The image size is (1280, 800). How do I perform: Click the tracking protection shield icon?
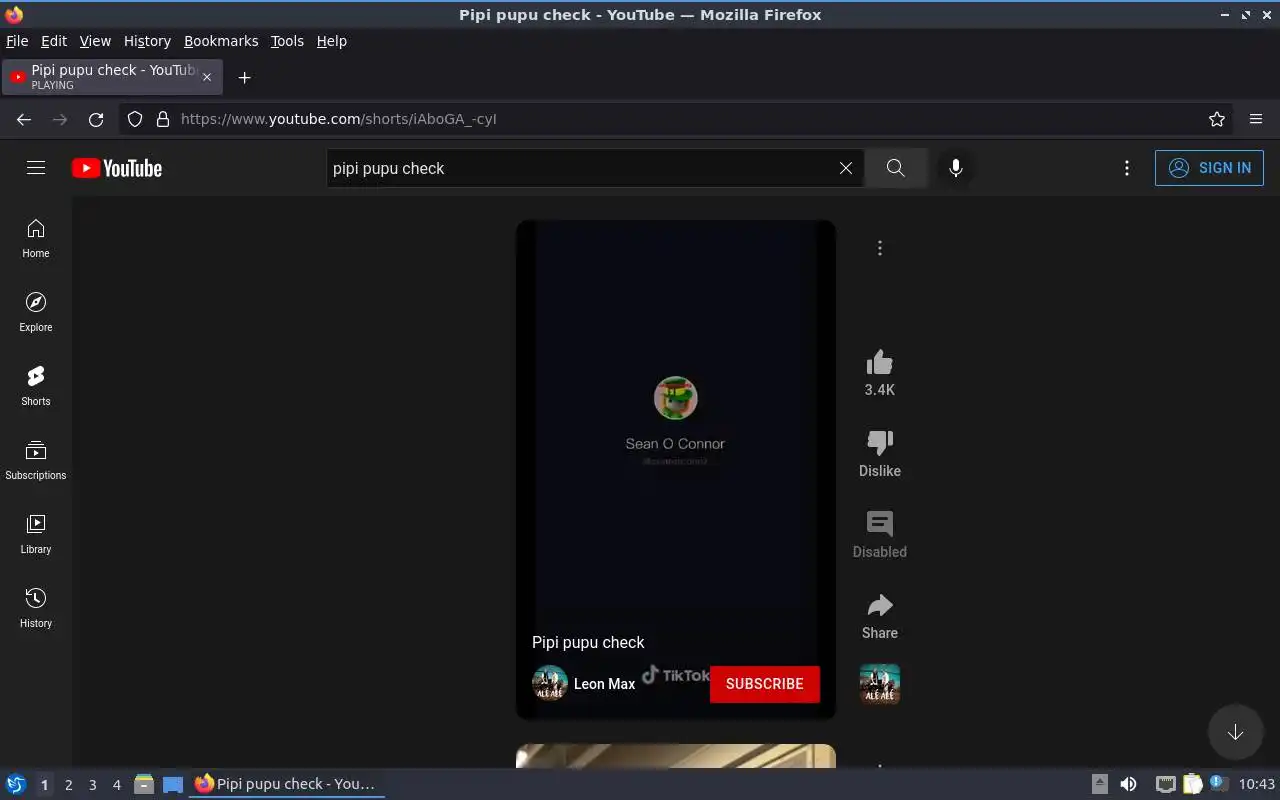(x=135, y=119)
